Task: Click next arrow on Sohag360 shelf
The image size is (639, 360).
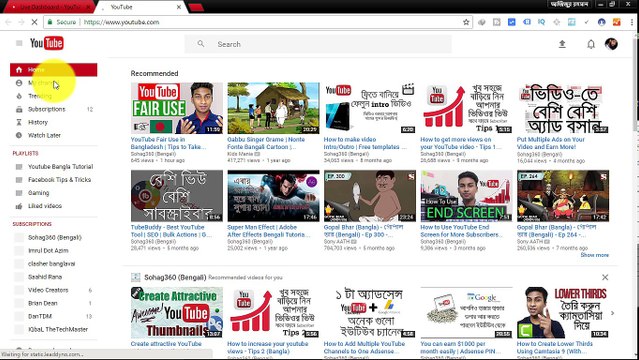Action: (x=612, y=313)
